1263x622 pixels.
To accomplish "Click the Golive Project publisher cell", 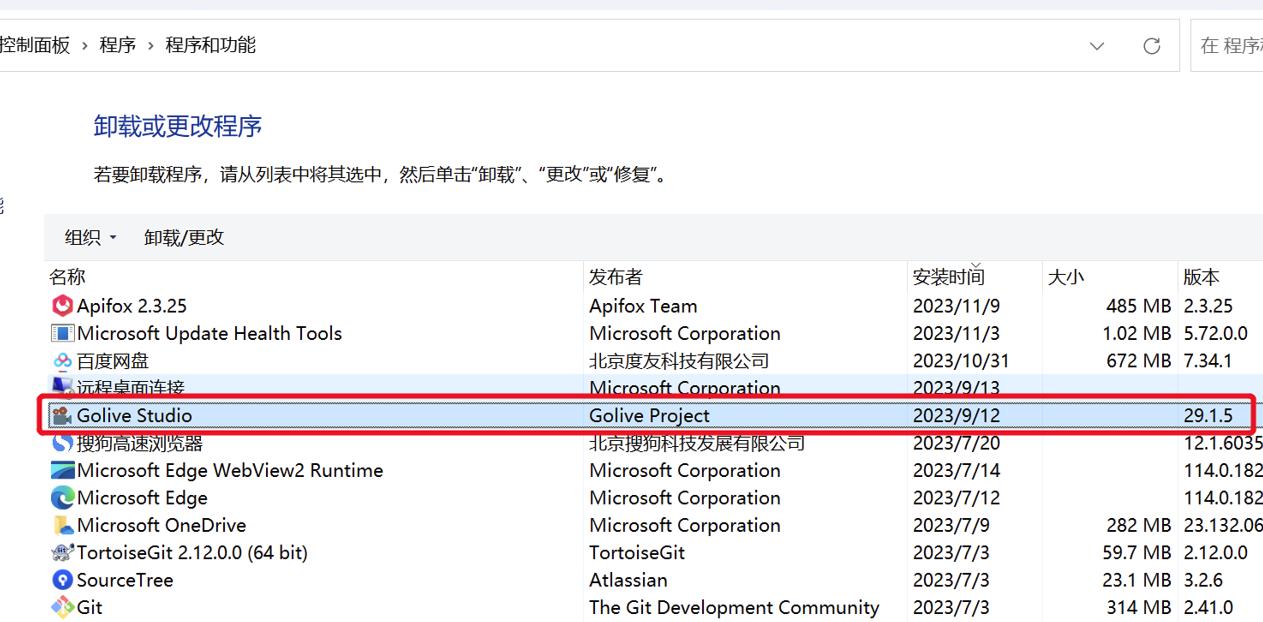I will [649, 416].
